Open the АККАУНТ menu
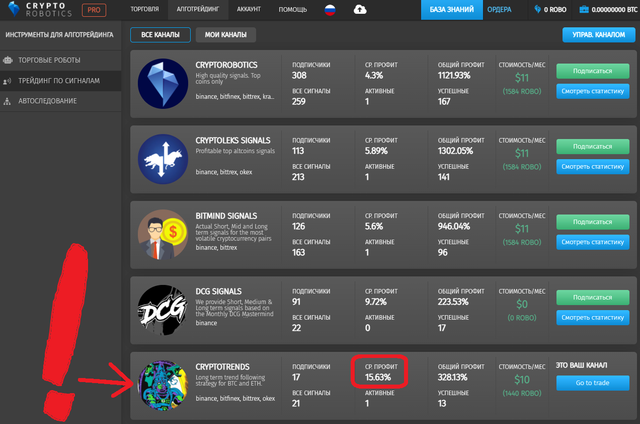This screenshot has height=424, width=640. 249,9
